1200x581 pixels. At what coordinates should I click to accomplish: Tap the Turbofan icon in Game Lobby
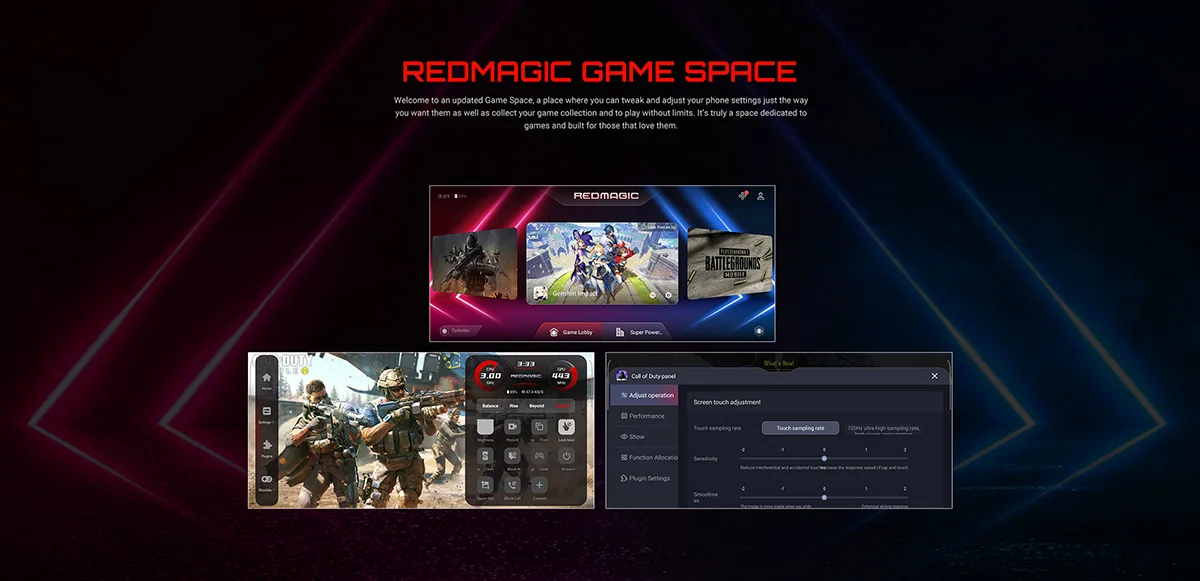coord(445,330)
